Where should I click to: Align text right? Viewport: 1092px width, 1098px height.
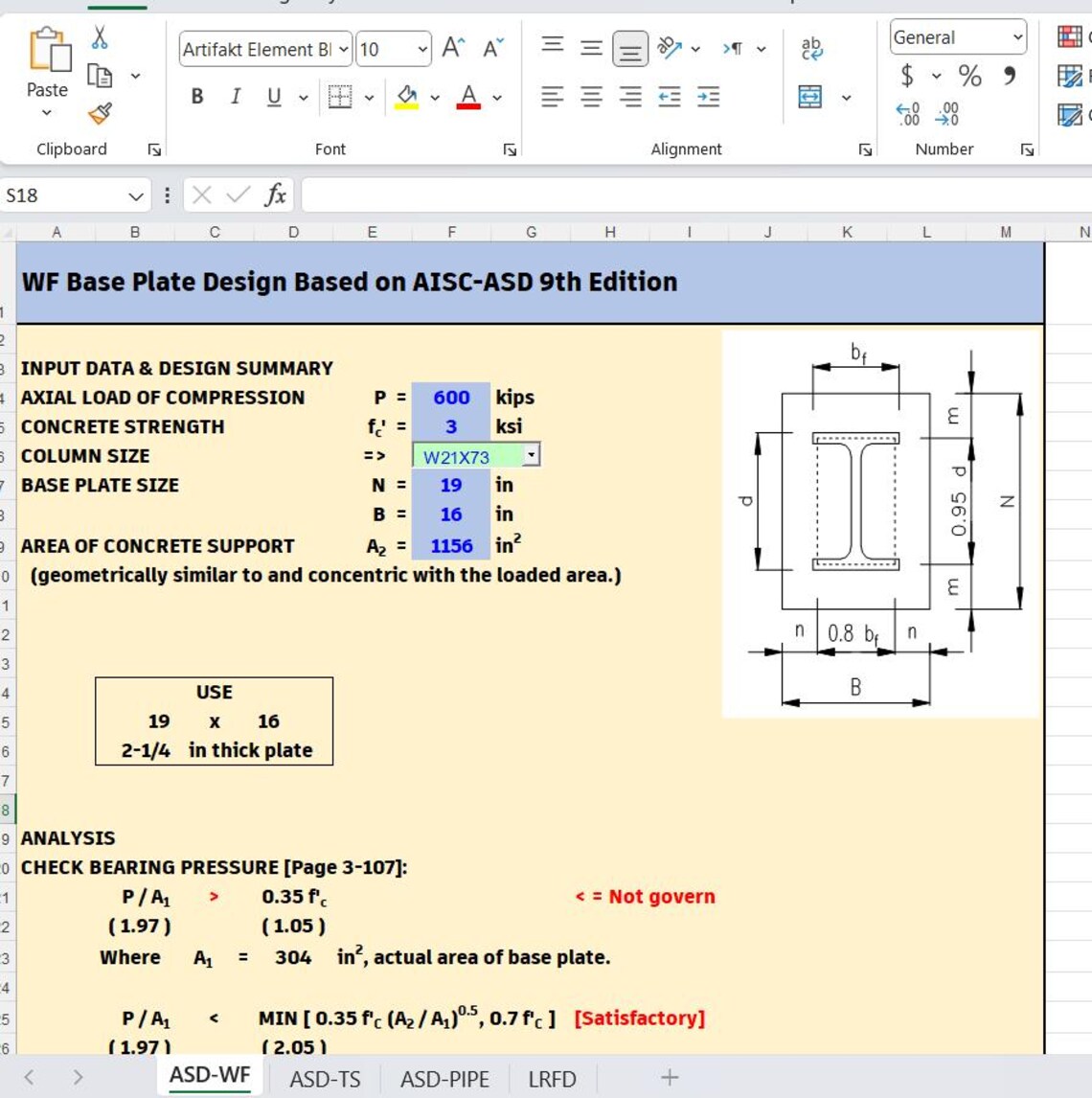(x=630, y=97)
